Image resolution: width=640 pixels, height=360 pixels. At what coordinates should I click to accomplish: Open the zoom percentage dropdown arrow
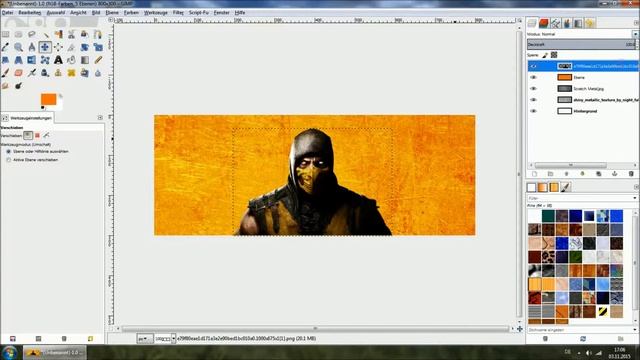point(173,339)
